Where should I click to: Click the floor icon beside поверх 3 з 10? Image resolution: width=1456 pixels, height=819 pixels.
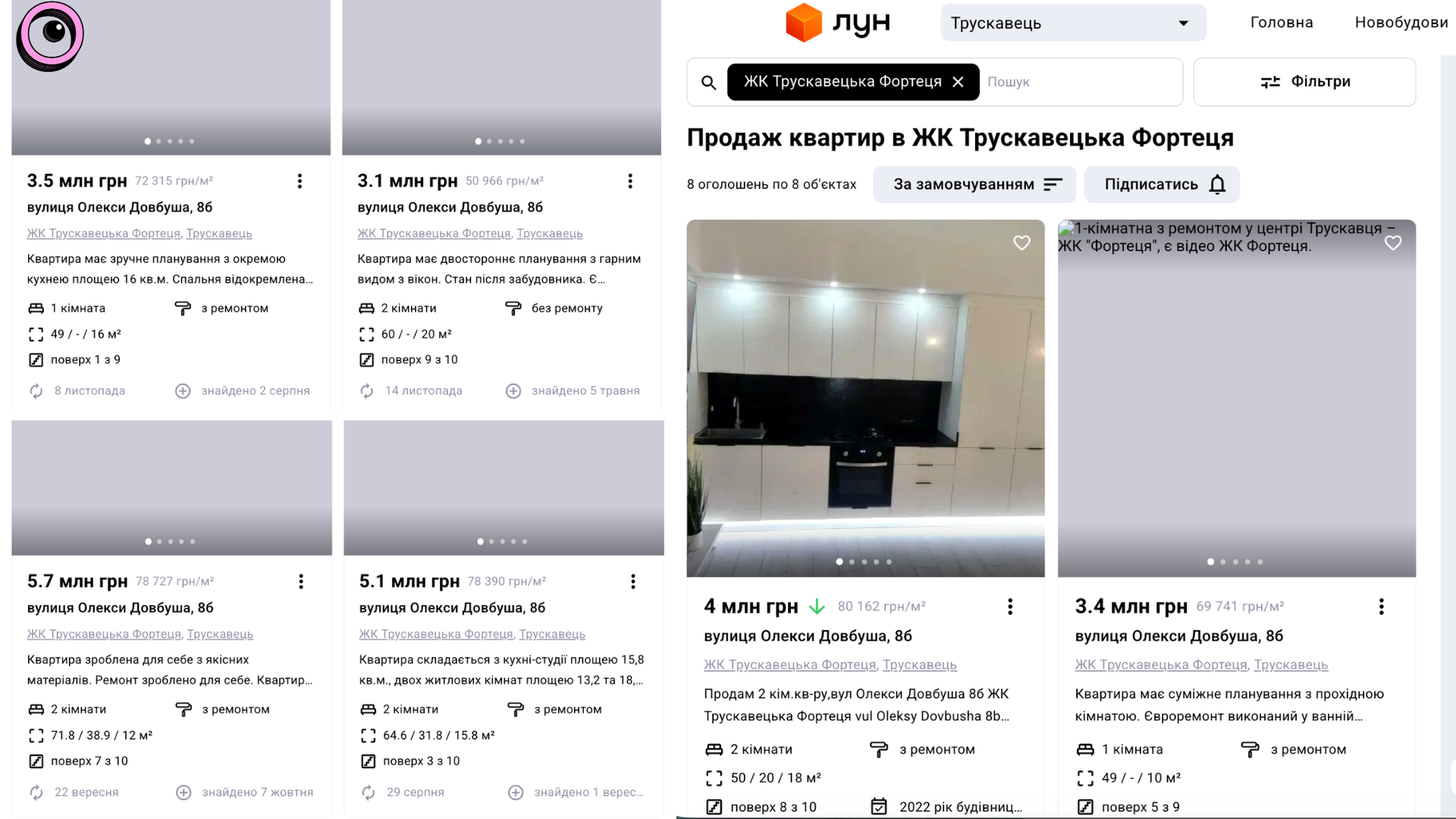pyautogui.click(x=369, y=761)
